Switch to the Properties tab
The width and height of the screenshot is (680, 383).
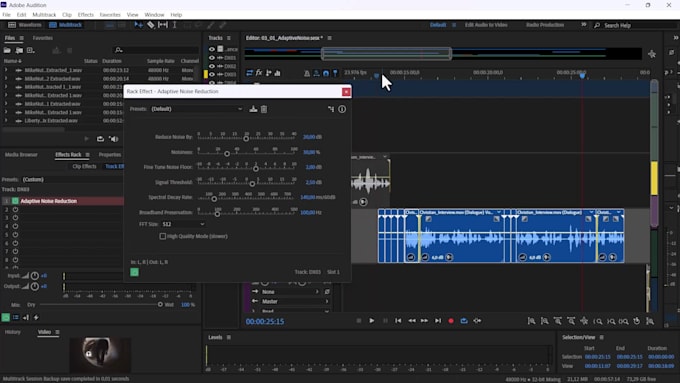[x=110, y=154]
